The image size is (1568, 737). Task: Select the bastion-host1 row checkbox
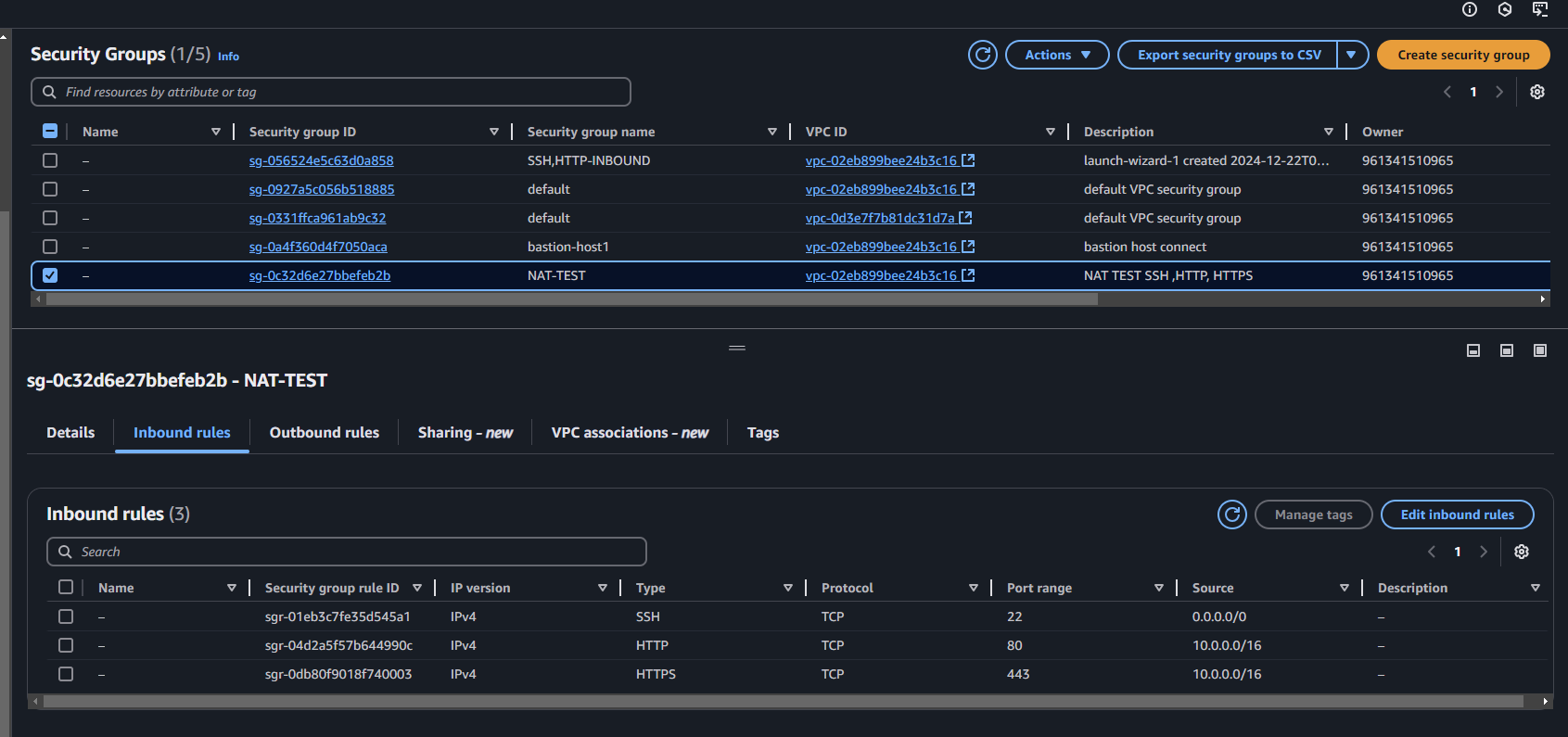[50, 247]
